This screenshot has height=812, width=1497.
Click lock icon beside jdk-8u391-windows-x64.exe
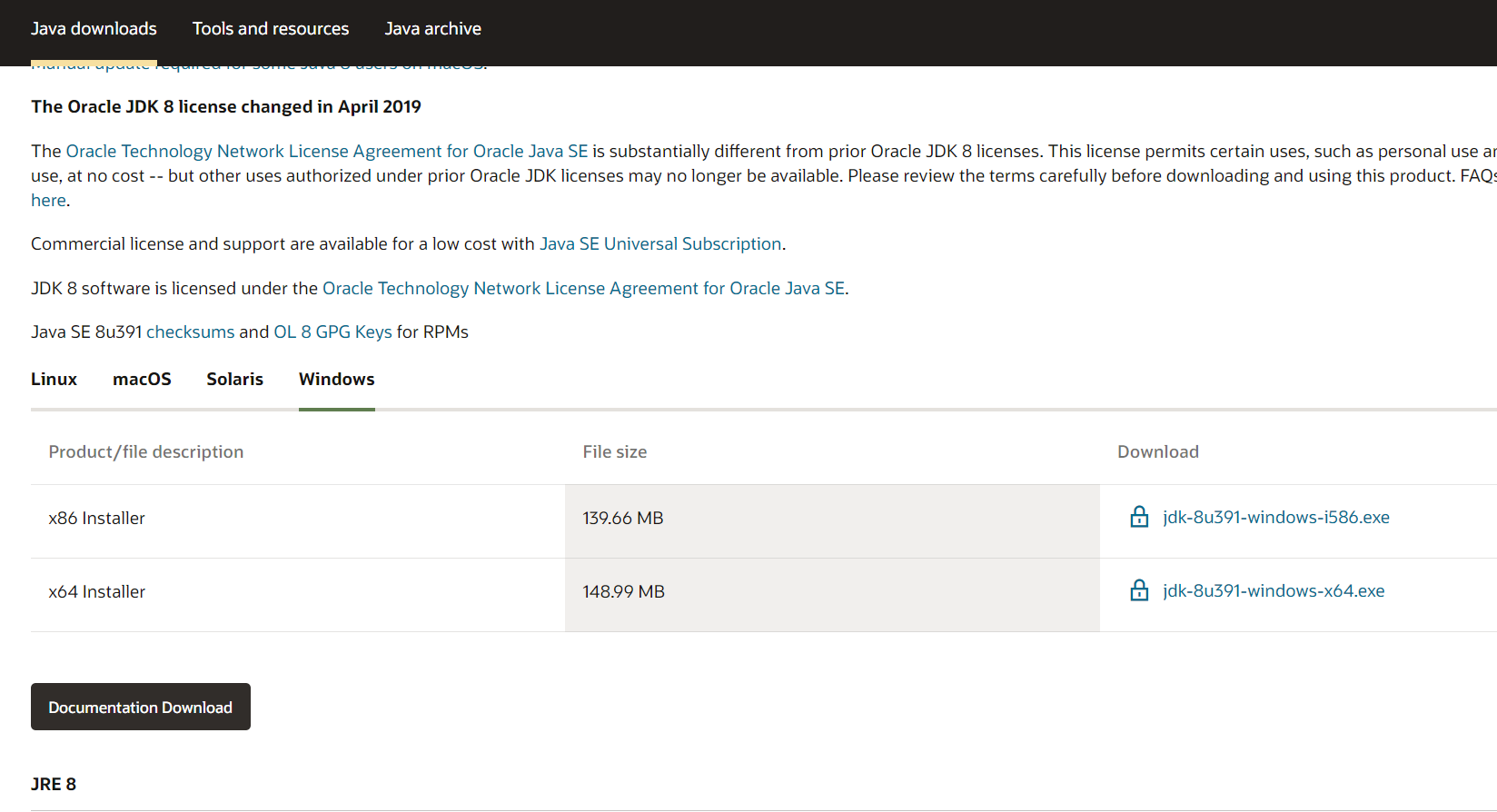click(x=1139, y=590)
